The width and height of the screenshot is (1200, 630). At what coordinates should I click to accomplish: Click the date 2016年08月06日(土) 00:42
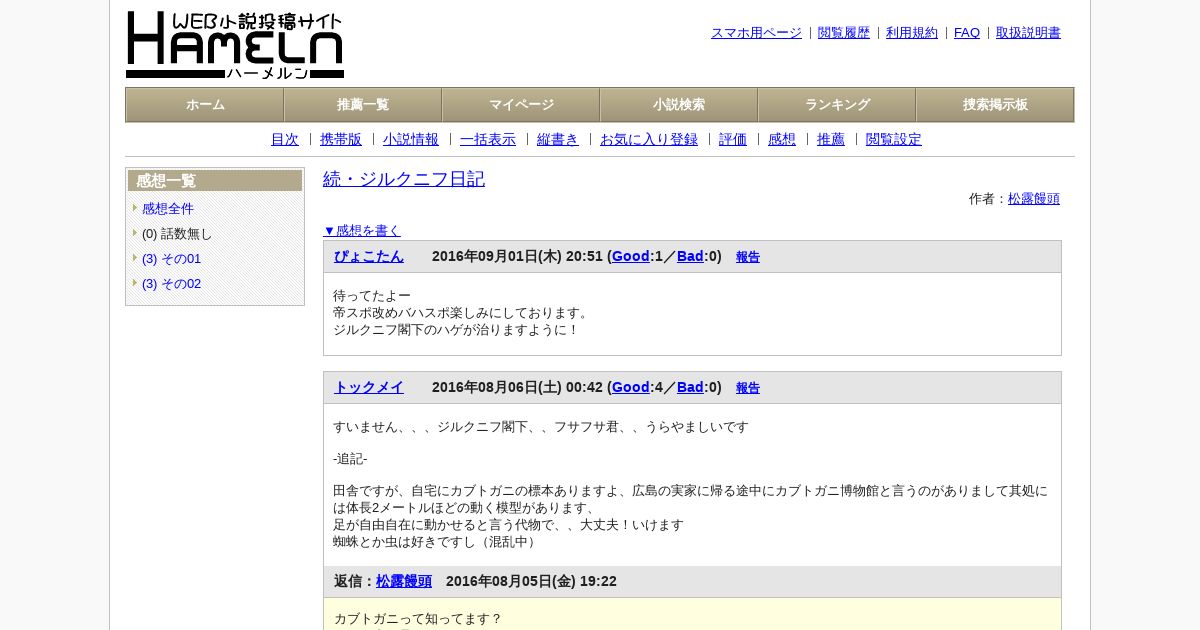pyautogui.click(x=517, y=388)
